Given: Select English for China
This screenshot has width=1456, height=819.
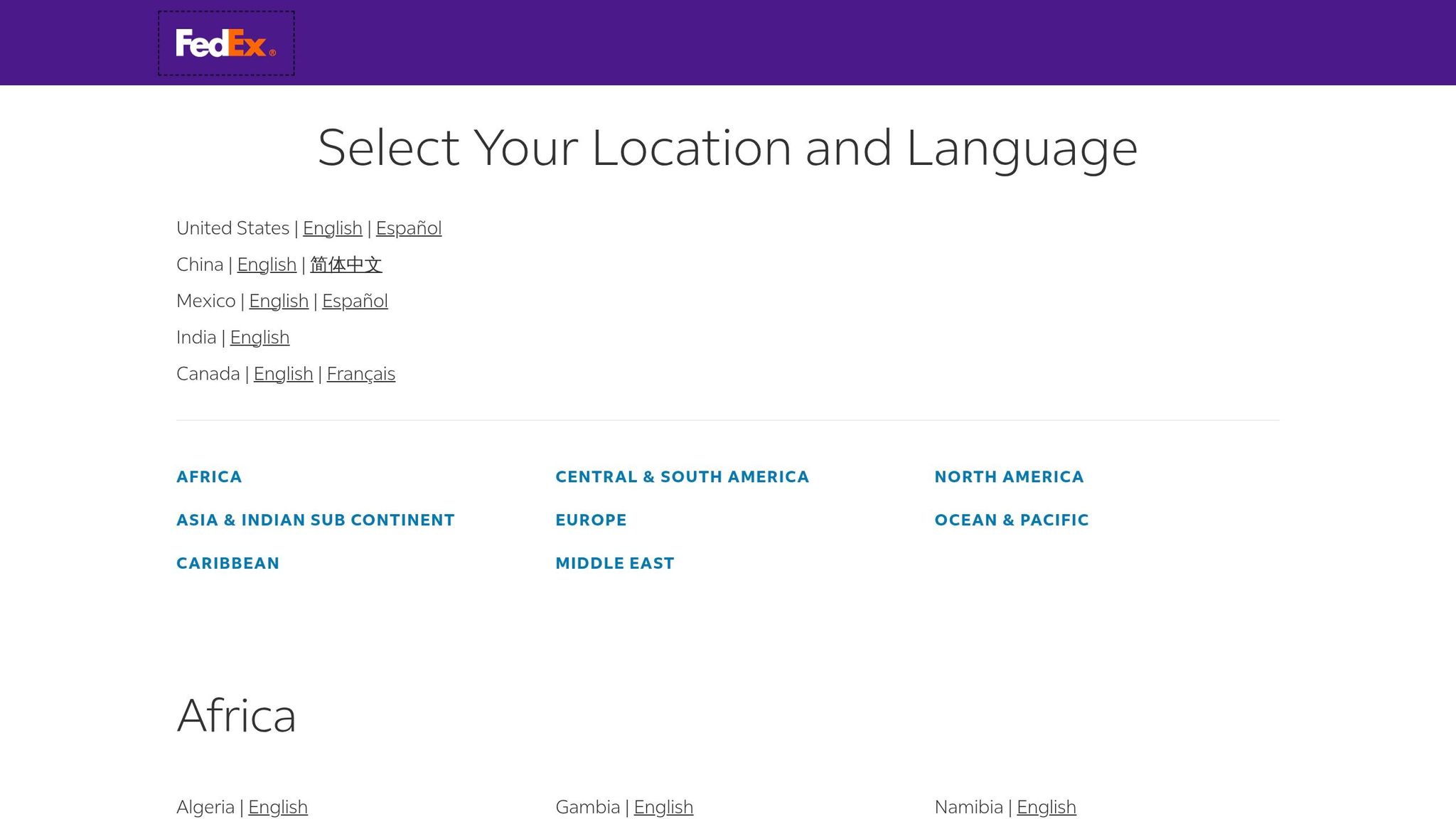Looking at the screenshot, I should coord(267,264).
